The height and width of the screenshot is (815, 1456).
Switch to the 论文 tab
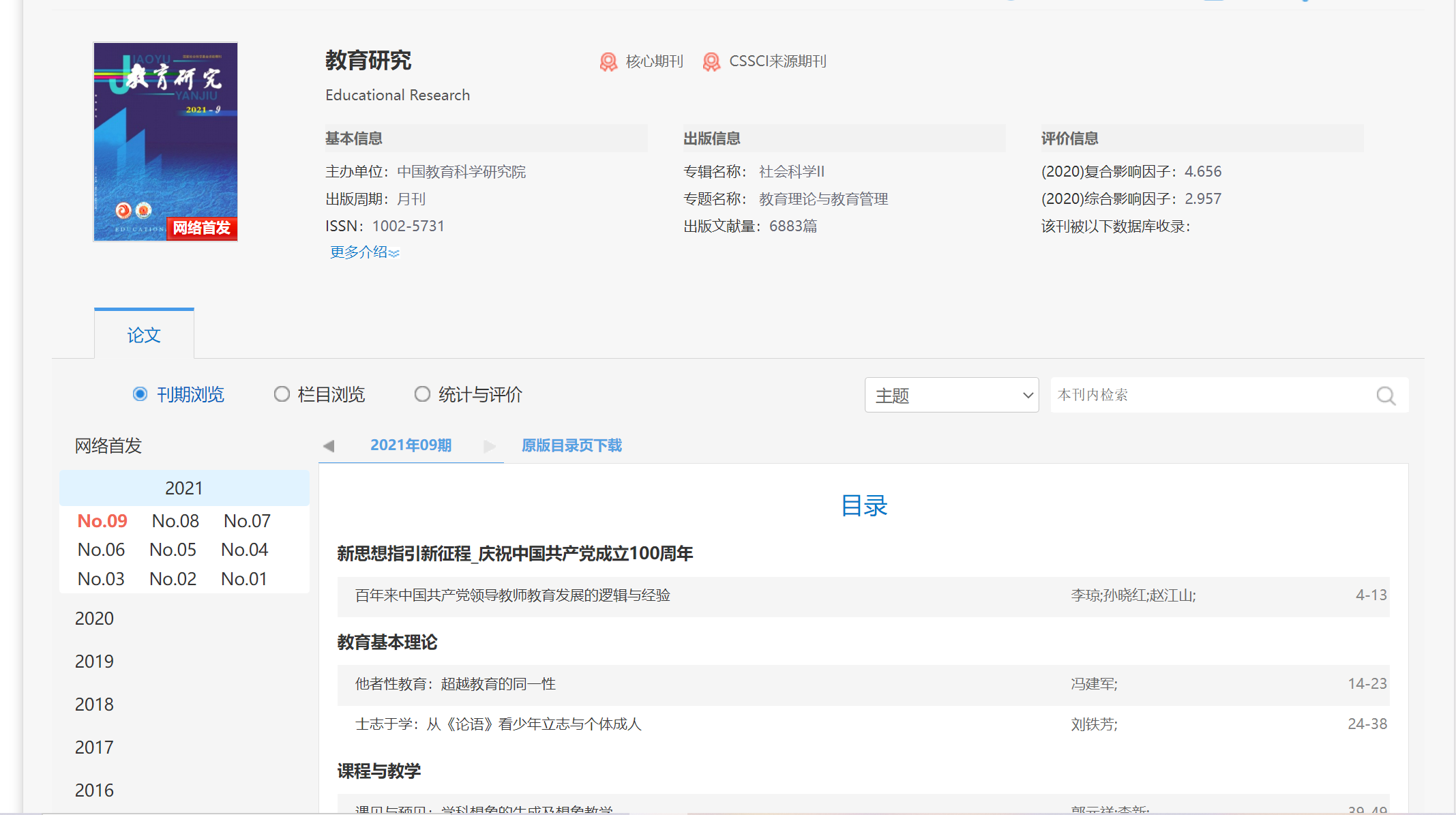pyautogui.click(x=144, y=335)
